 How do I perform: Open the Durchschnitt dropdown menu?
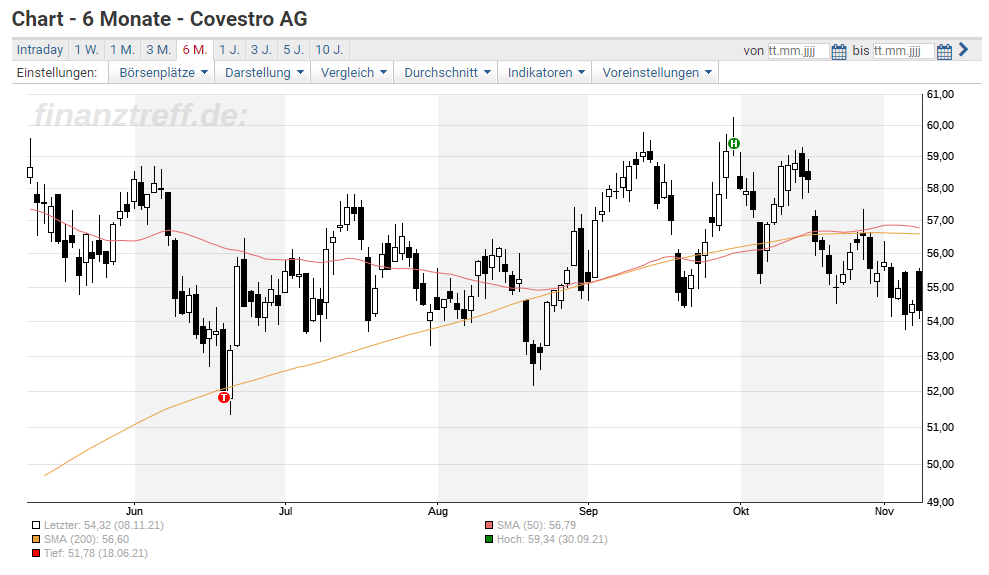[447, 73]
